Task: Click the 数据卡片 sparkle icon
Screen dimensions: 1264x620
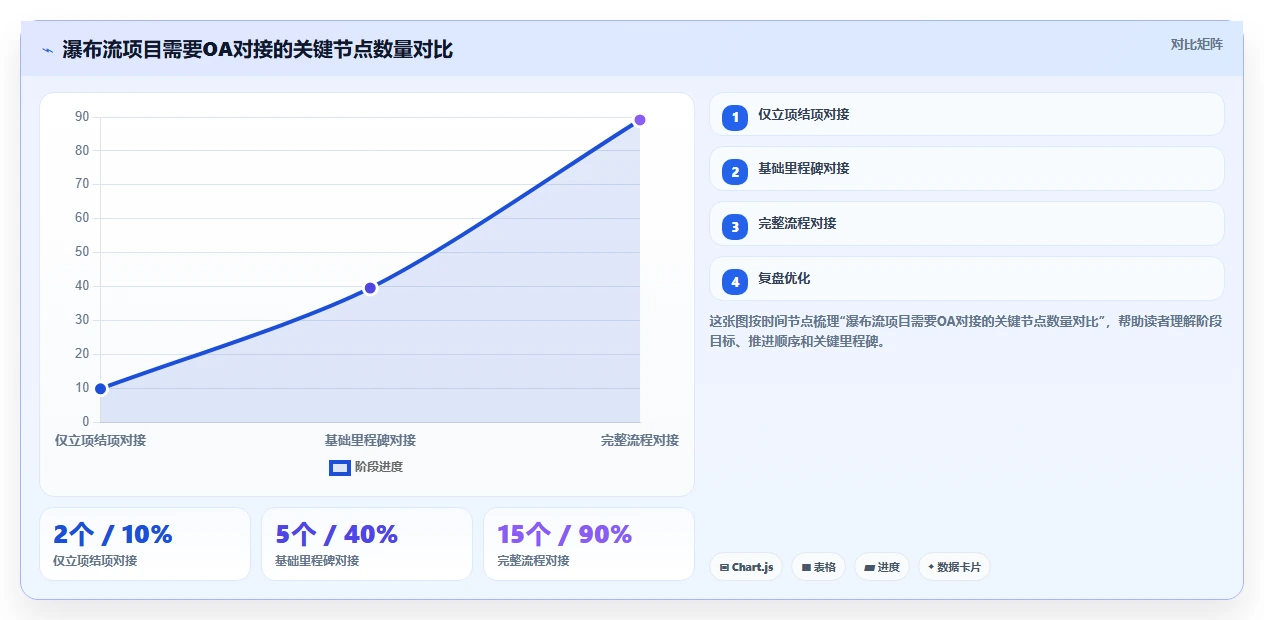Action: [931, 567]
